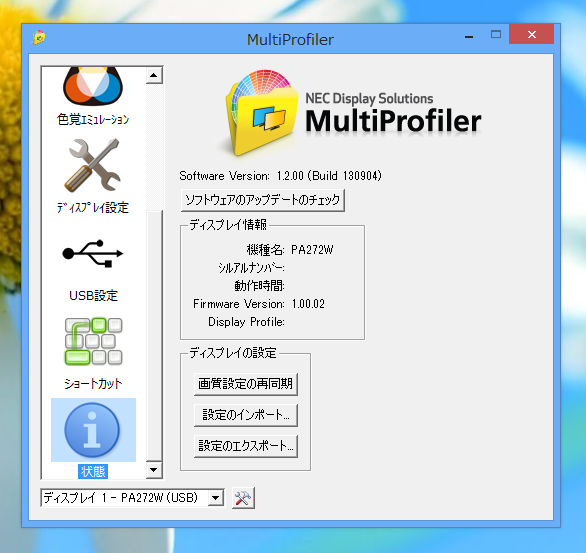Open the 色覚エミュレーション color vision icon
The width and height of the screenshot is (586, 553).
(x=93, y=86)
